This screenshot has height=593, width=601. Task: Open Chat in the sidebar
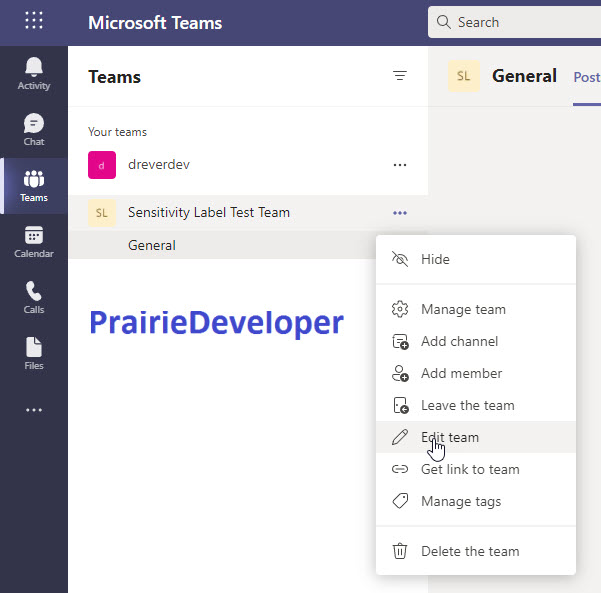click(x=34, y=130)
